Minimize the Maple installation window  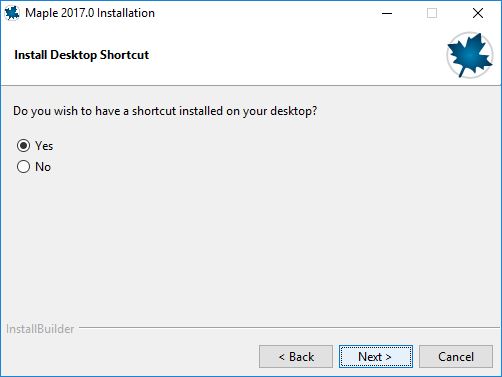click(x=387, y=13)
